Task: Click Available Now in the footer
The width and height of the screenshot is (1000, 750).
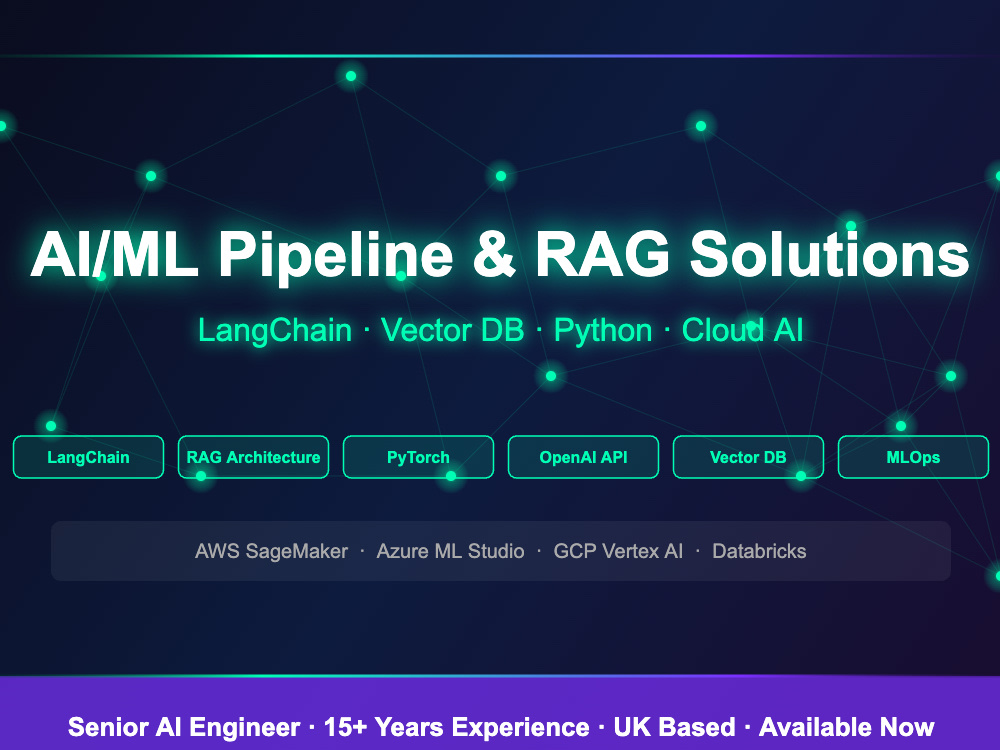Action: click(x=847, y=727)
